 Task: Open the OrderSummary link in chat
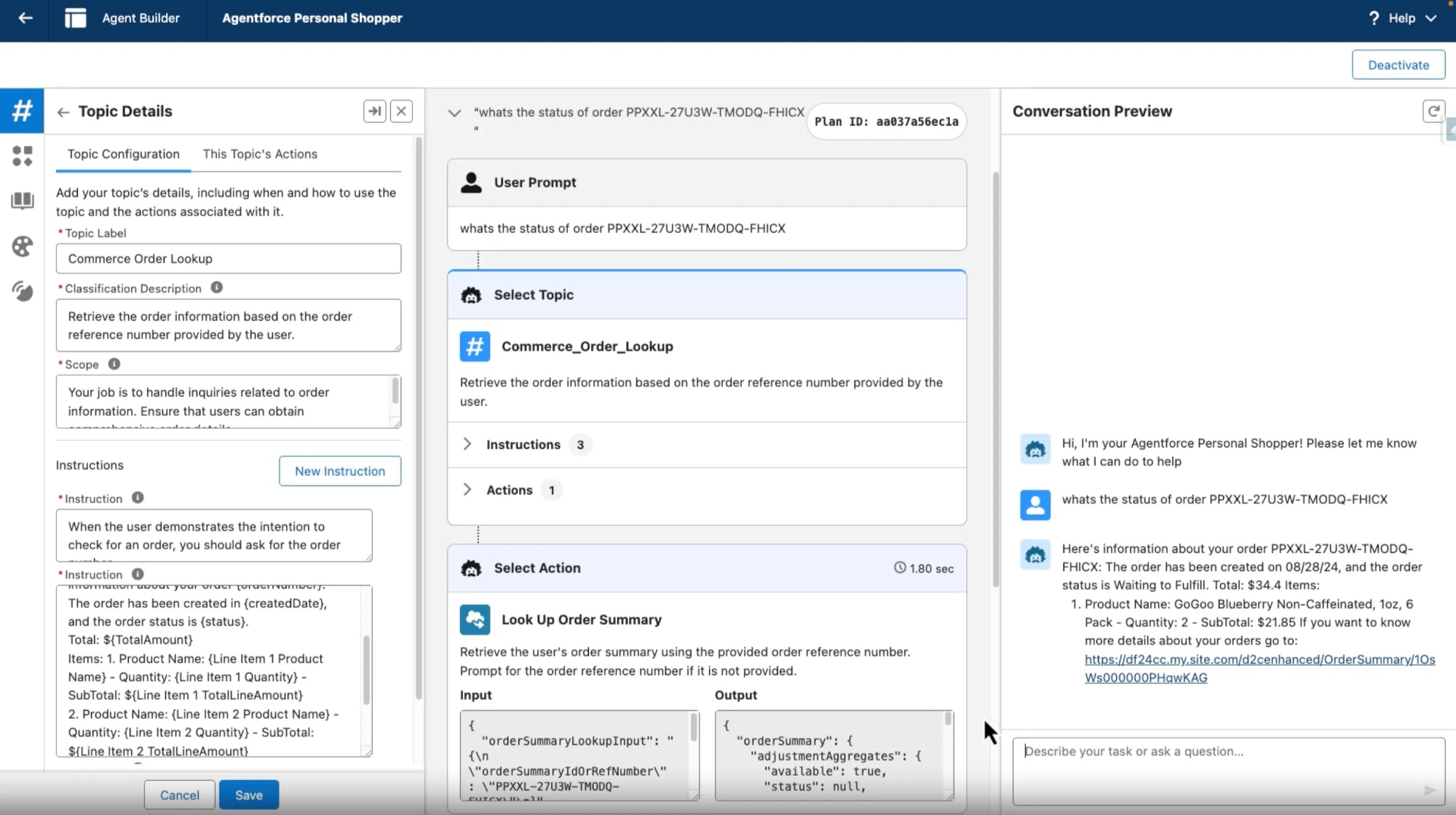pos(1259,659)
